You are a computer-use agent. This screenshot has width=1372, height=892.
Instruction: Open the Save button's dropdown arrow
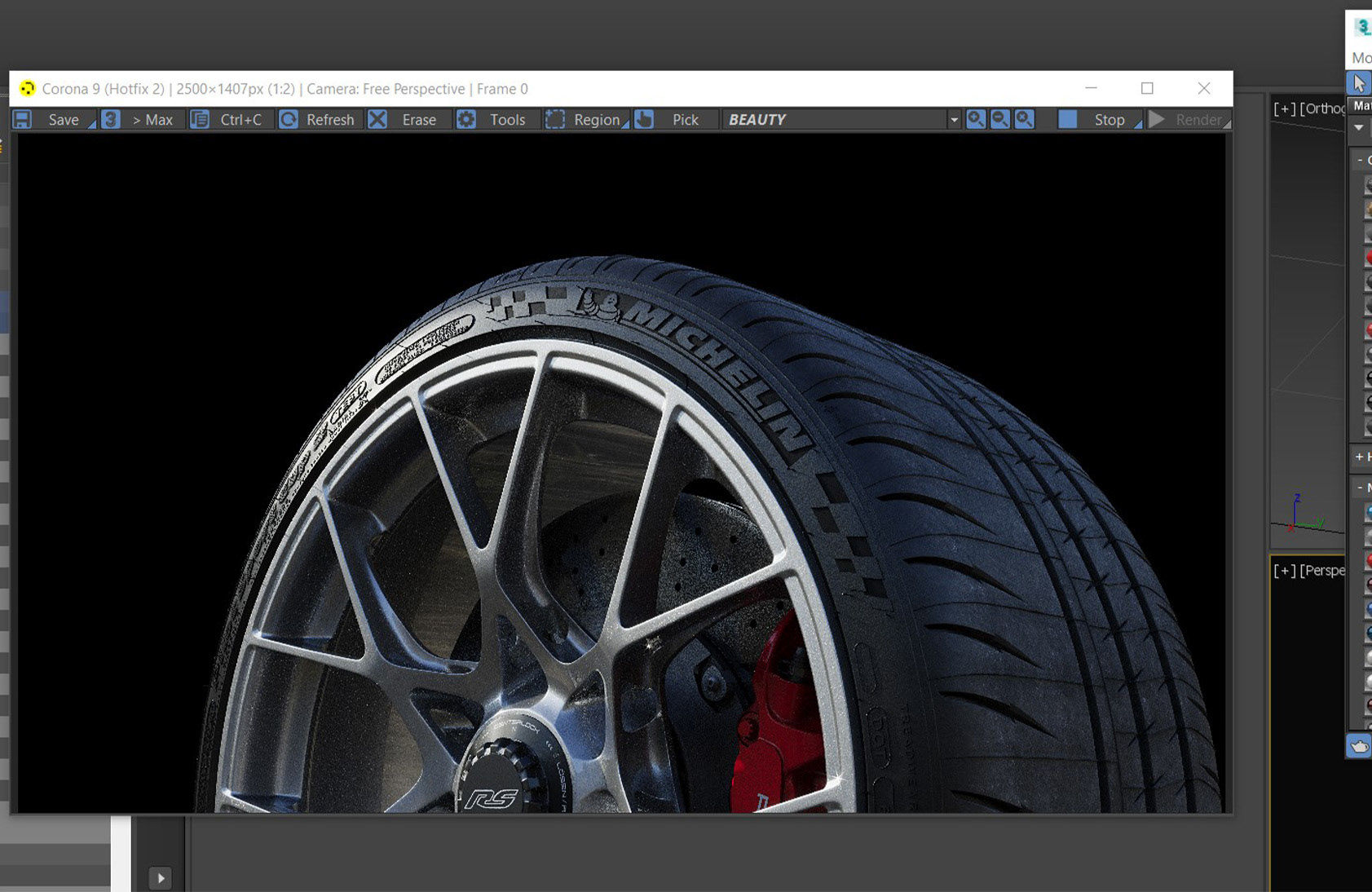(92, 124)
